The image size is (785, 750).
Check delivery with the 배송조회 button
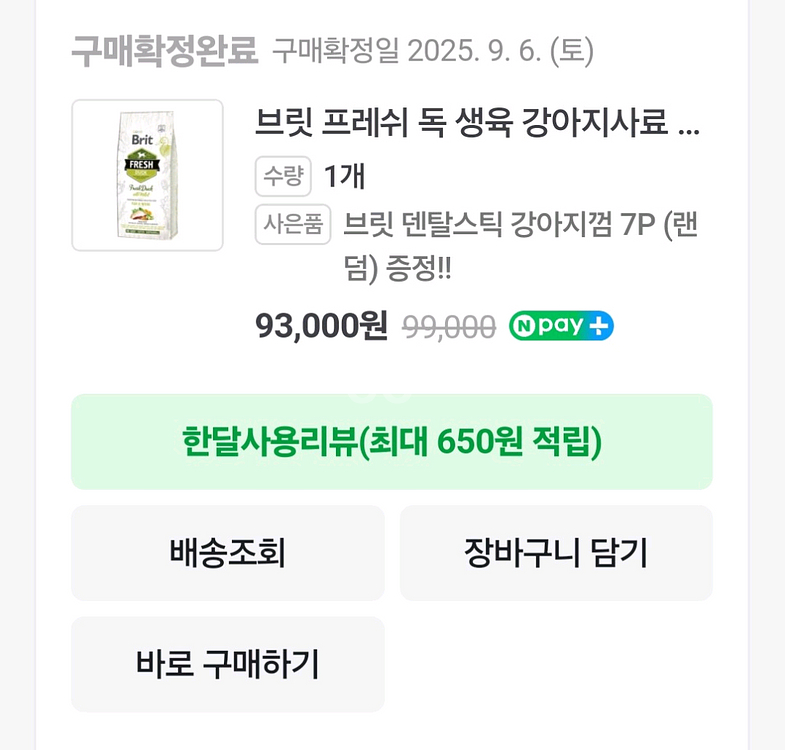227,552
